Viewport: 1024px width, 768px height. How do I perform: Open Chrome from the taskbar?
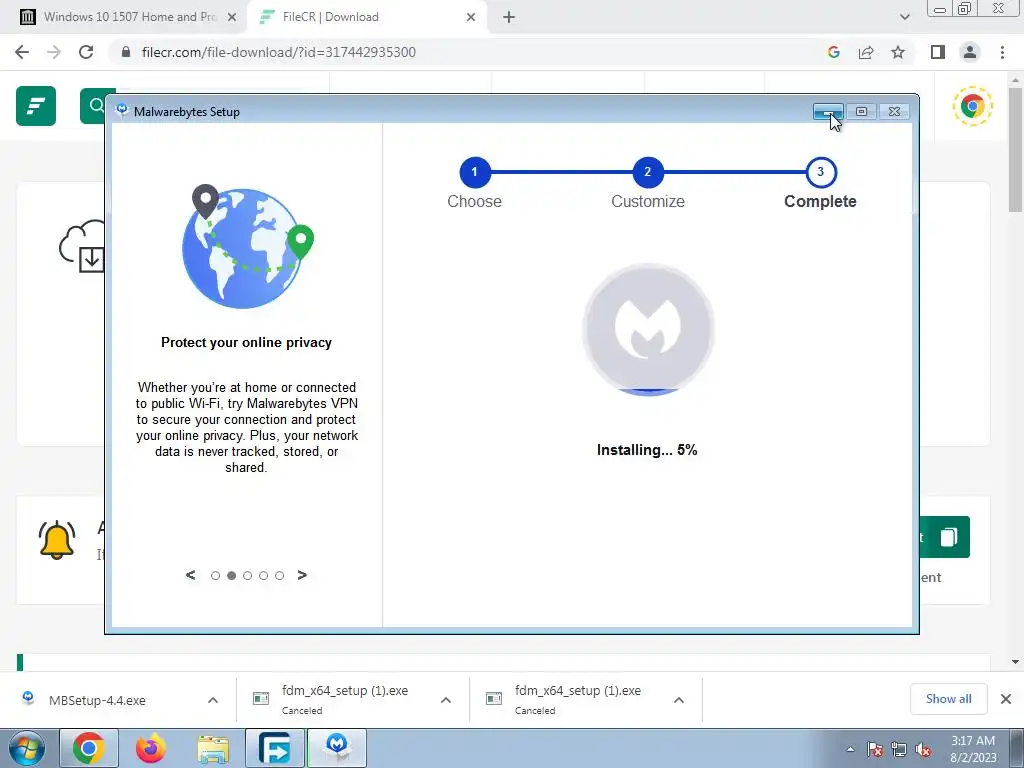click(x=89, y=748)
